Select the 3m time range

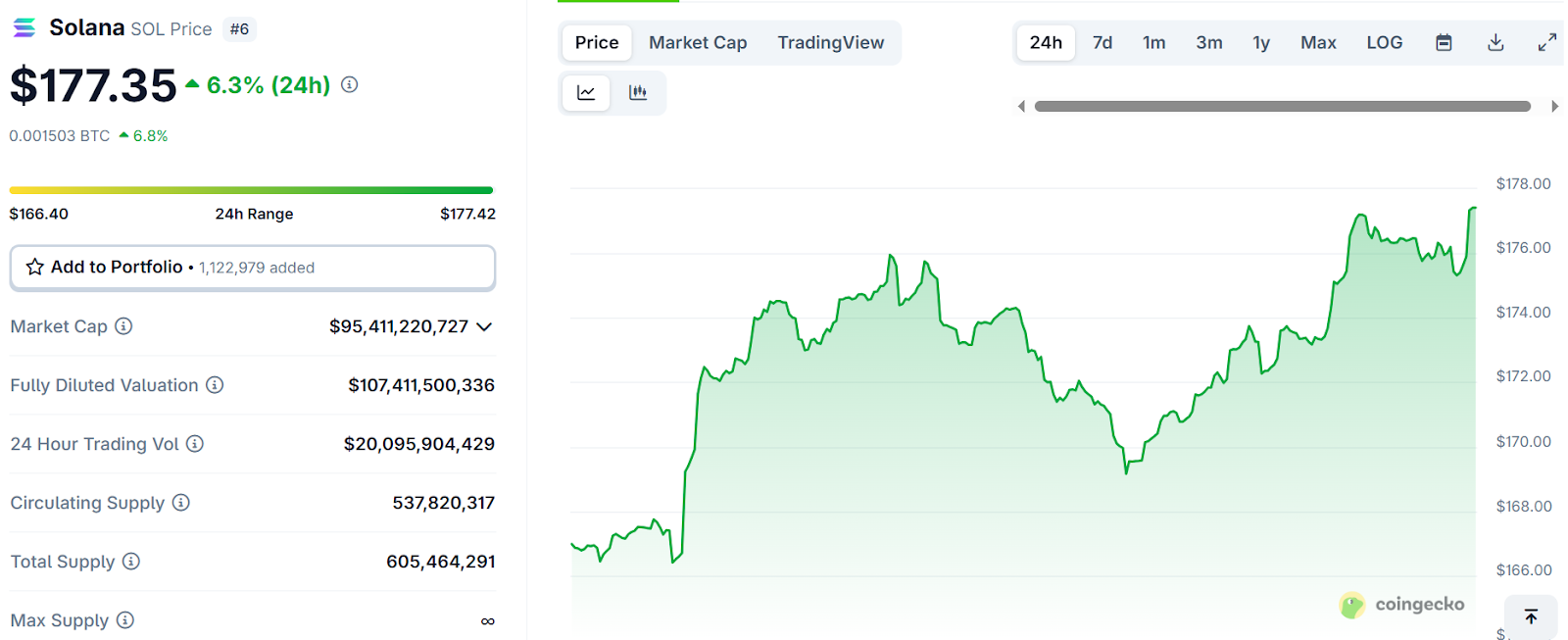click(x=1209, y=43)
